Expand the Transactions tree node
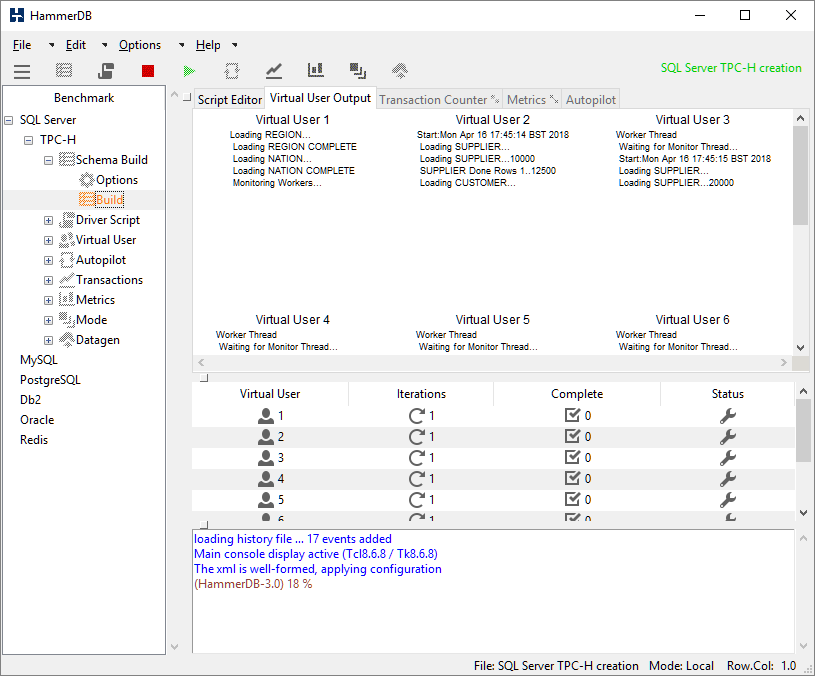This screenshot has height=676, width=815. tap(48, 281)
